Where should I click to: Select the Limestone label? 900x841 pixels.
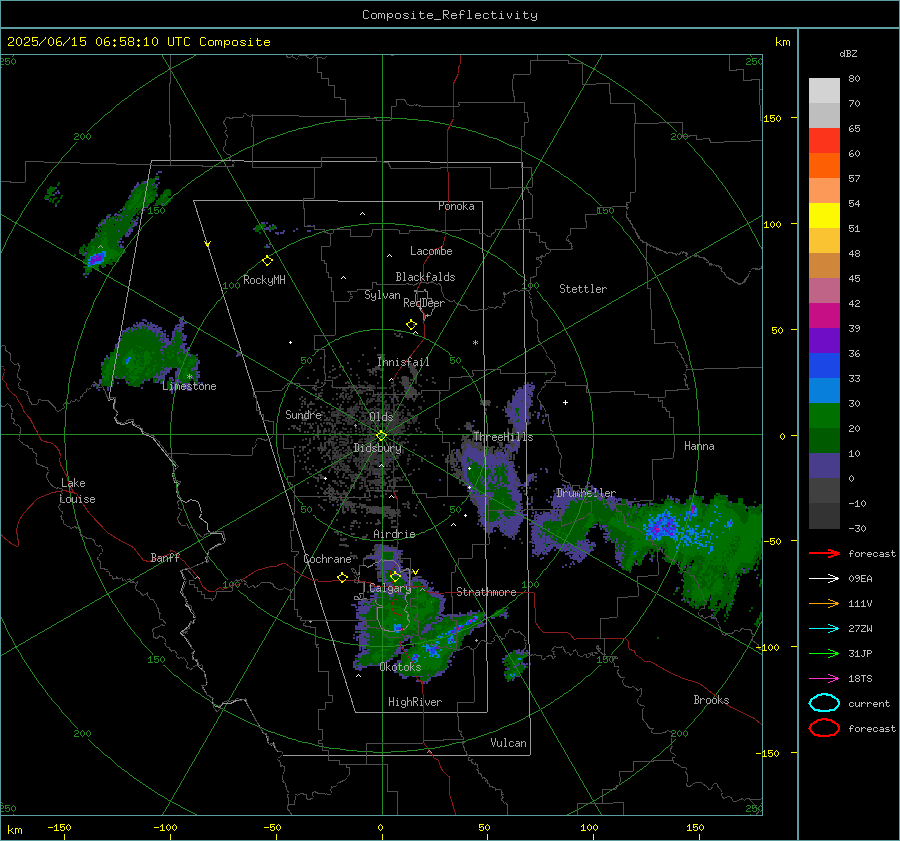tap(189, 386)
